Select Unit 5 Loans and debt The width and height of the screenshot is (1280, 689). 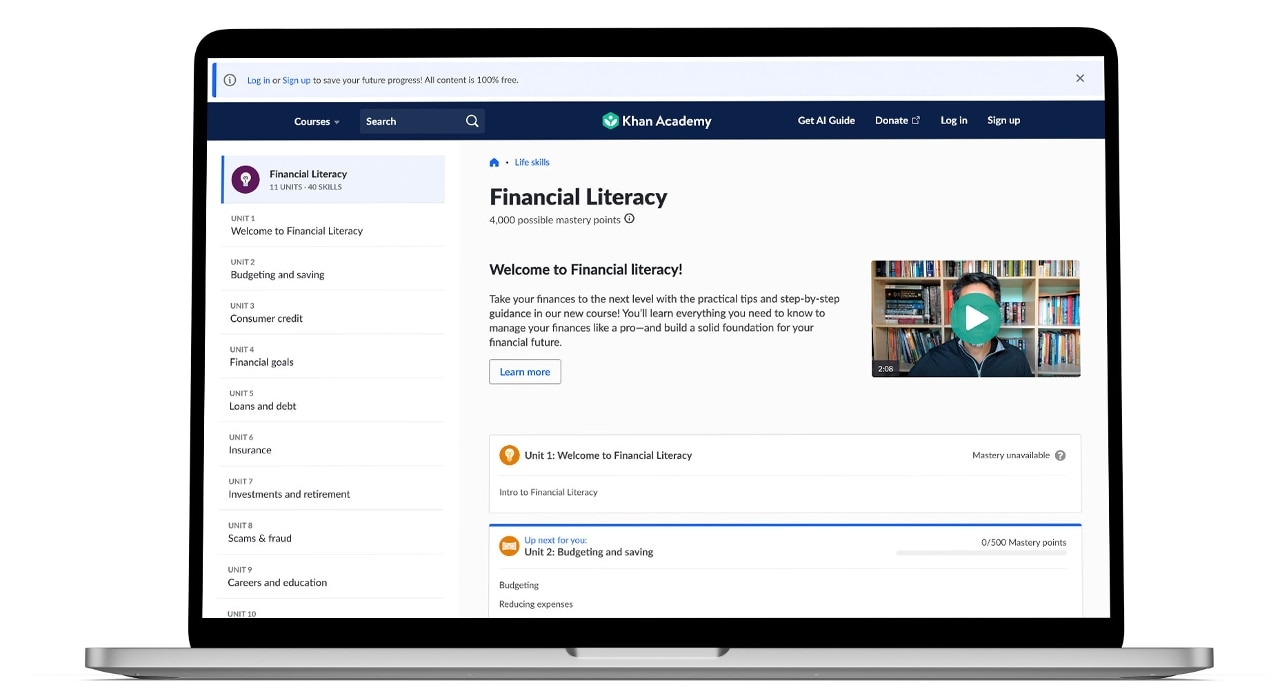[262, 406]
